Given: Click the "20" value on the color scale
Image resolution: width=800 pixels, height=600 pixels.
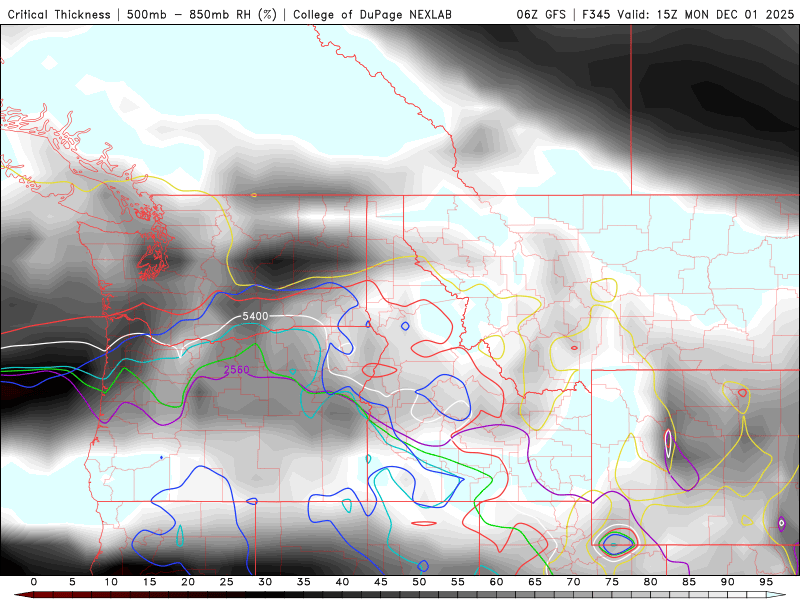Looking at the screenshot, I should click(x=188, y=582).
